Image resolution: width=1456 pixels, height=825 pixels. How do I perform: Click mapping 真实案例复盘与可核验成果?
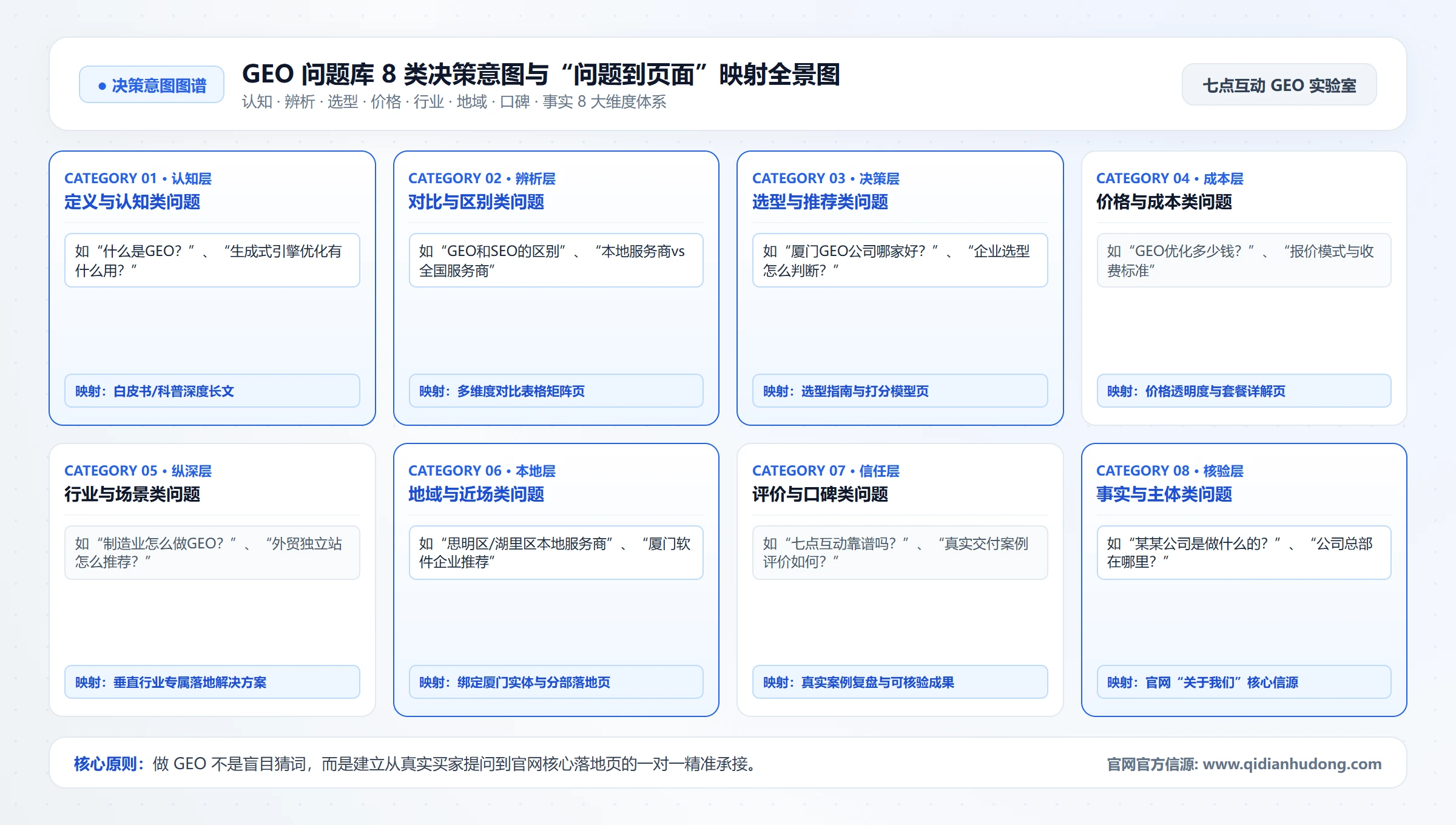tap(900, 682)
